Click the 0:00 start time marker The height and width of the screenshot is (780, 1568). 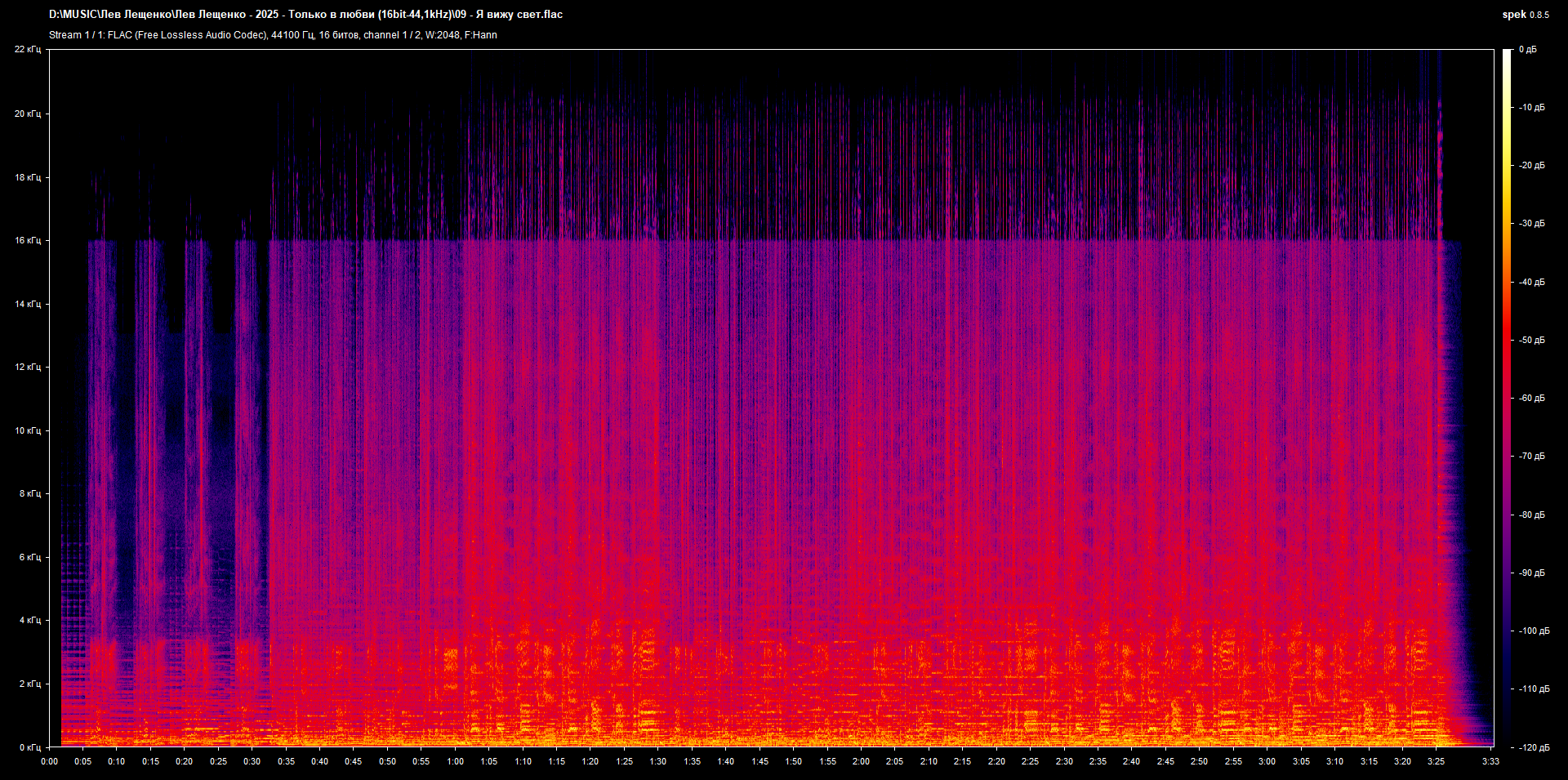(50, 761)
